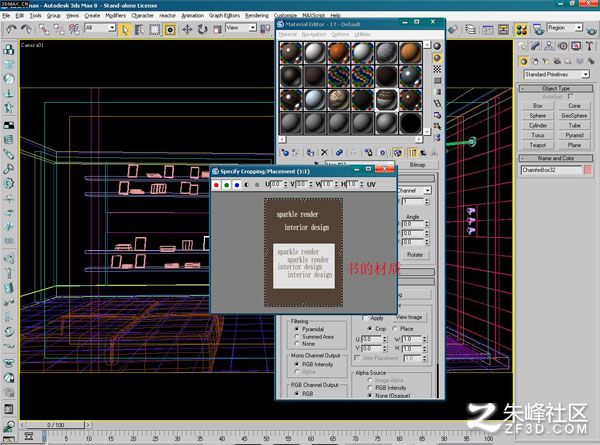This screenshot has height=445, width=600.
Task: Click the GeoSphere primitive button
Action: click(x=574, y=116)
